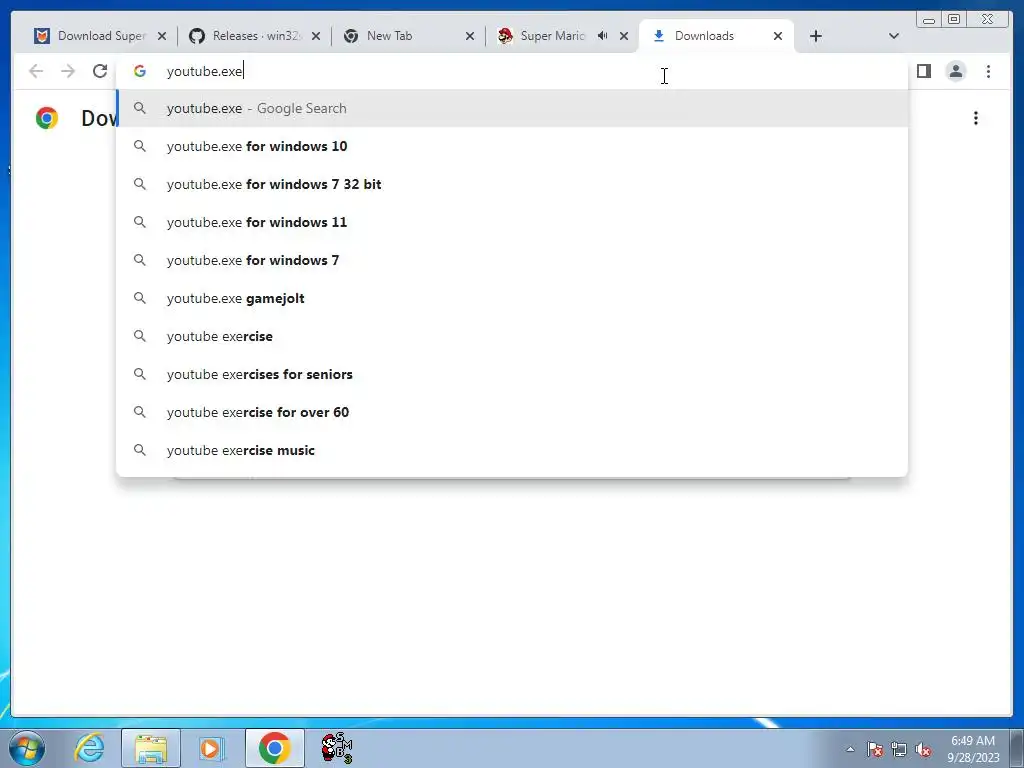Show hidden system tray icons
This screenshot has height=768, width=1024.
pos(850,749)
